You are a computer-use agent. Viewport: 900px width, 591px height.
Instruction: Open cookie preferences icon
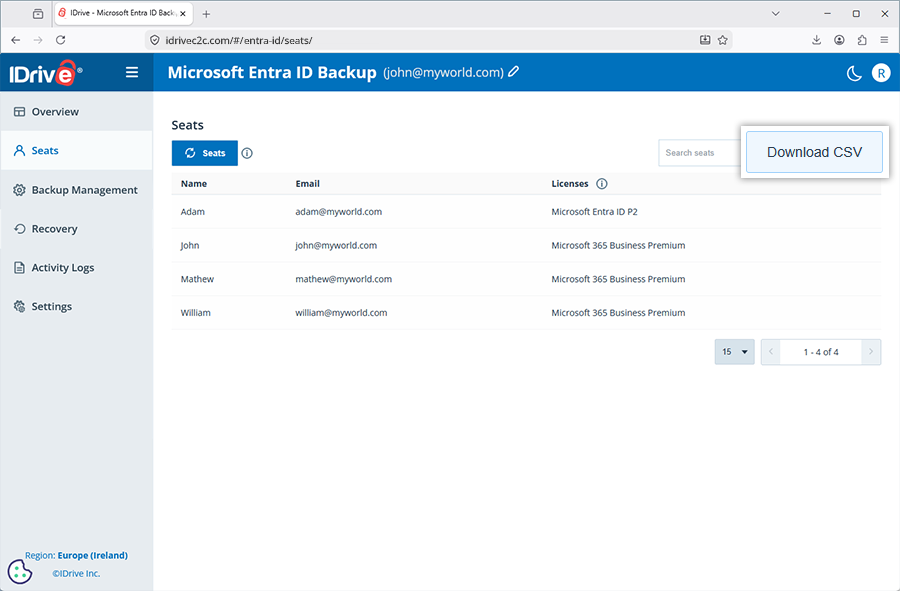[x=20, y=571]
